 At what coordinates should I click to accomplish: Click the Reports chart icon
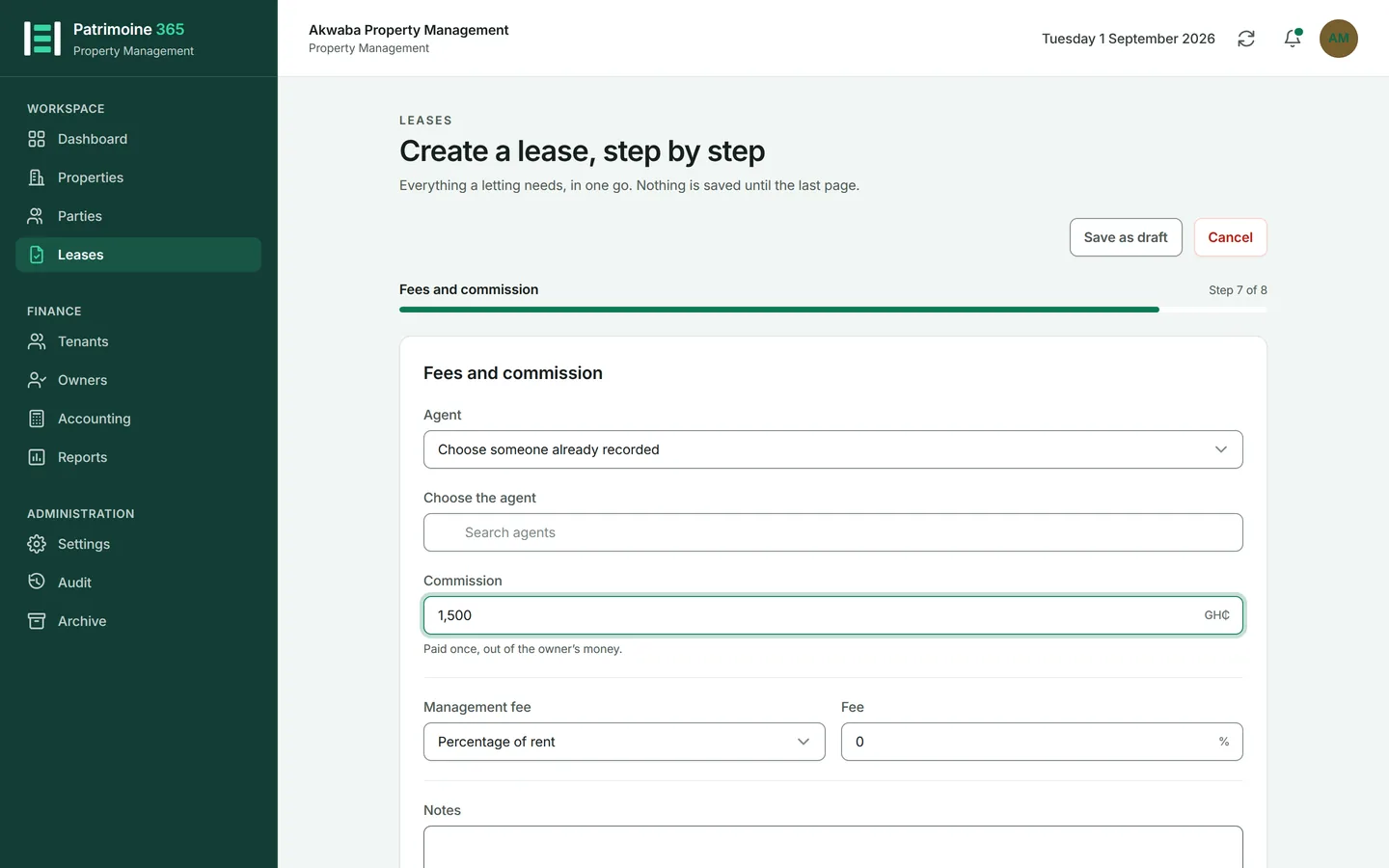[x=37, y=457]
